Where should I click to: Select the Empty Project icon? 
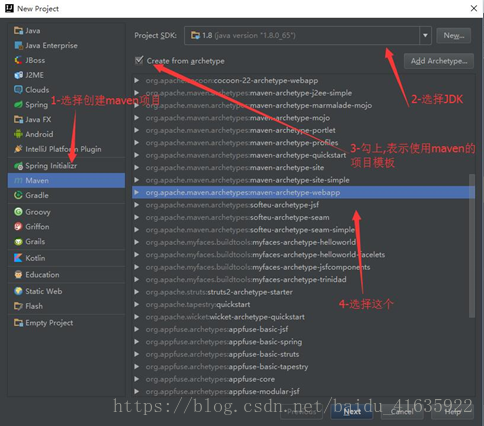18,323
